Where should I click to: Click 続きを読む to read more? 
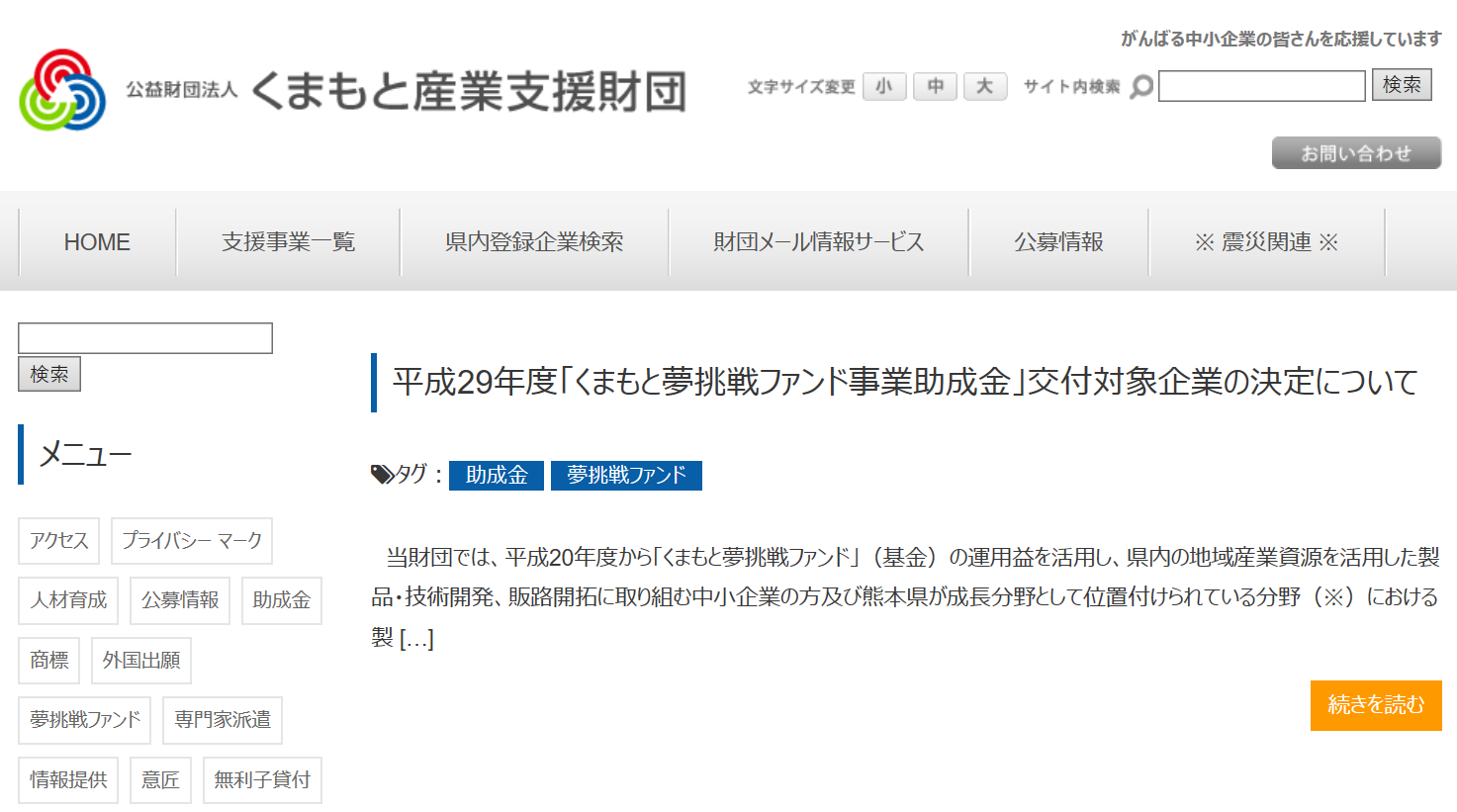(1375, 705)
